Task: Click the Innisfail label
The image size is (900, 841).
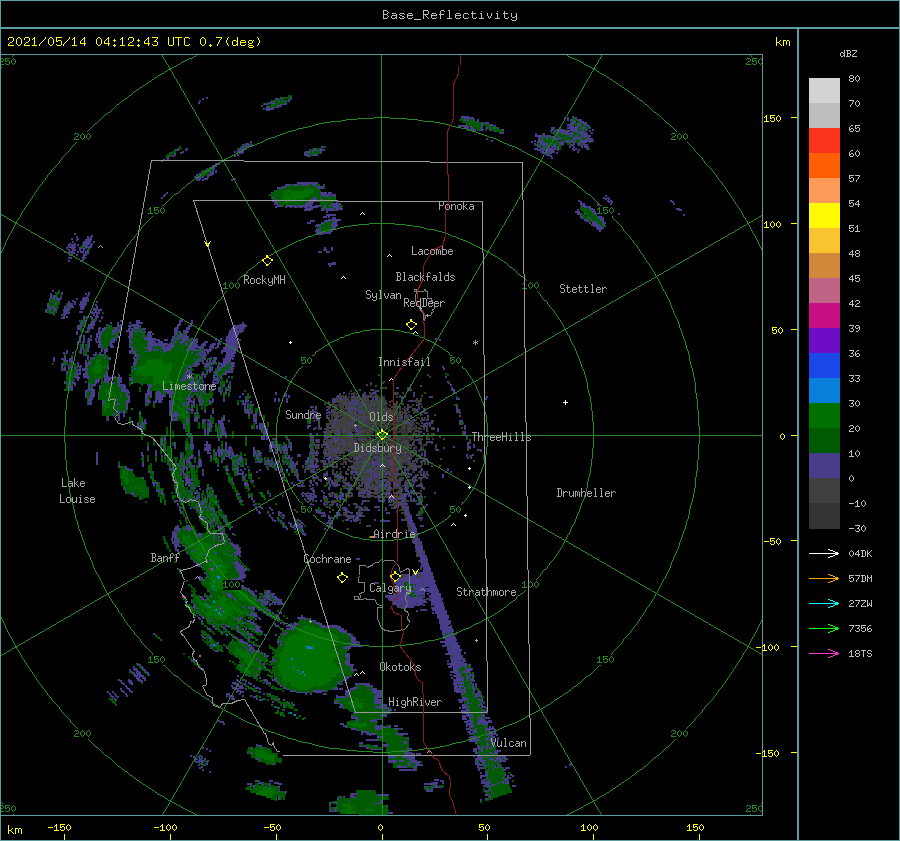Action: click(x=404, y=362)
